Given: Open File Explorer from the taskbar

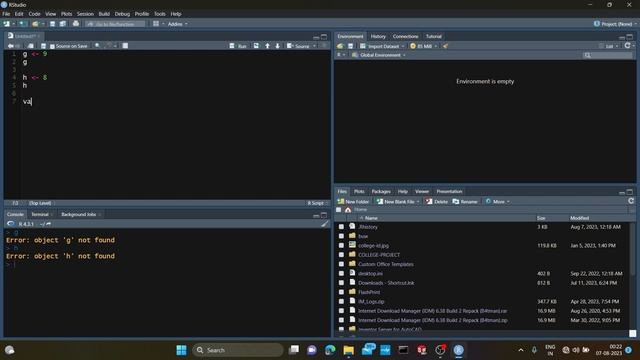Looking at the screenshot, I should click(x=349, y=350).
